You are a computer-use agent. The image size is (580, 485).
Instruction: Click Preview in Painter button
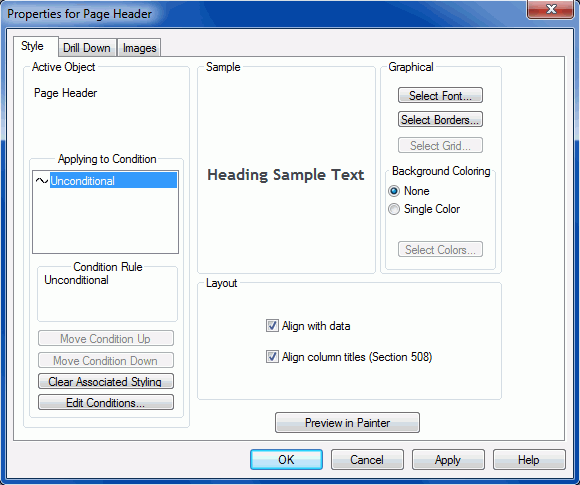(347, 422)
